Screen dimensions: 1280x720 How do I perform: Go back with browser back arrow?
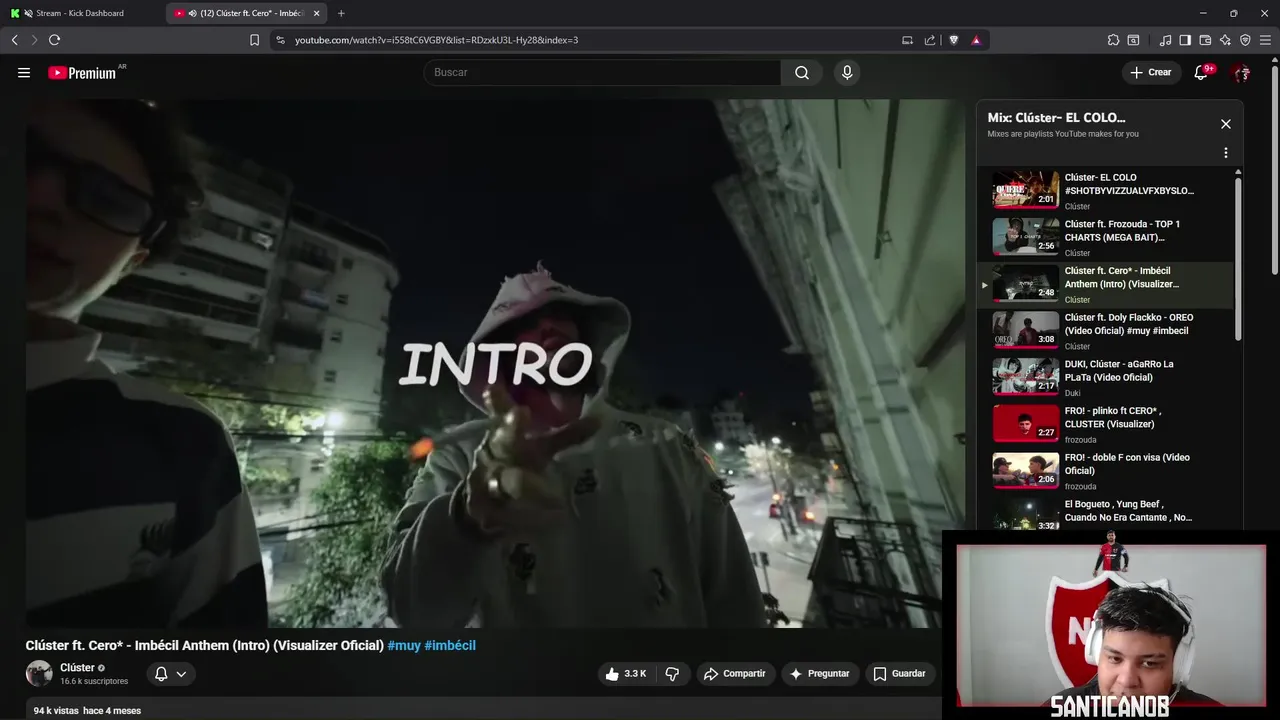[x=14, y=40]
